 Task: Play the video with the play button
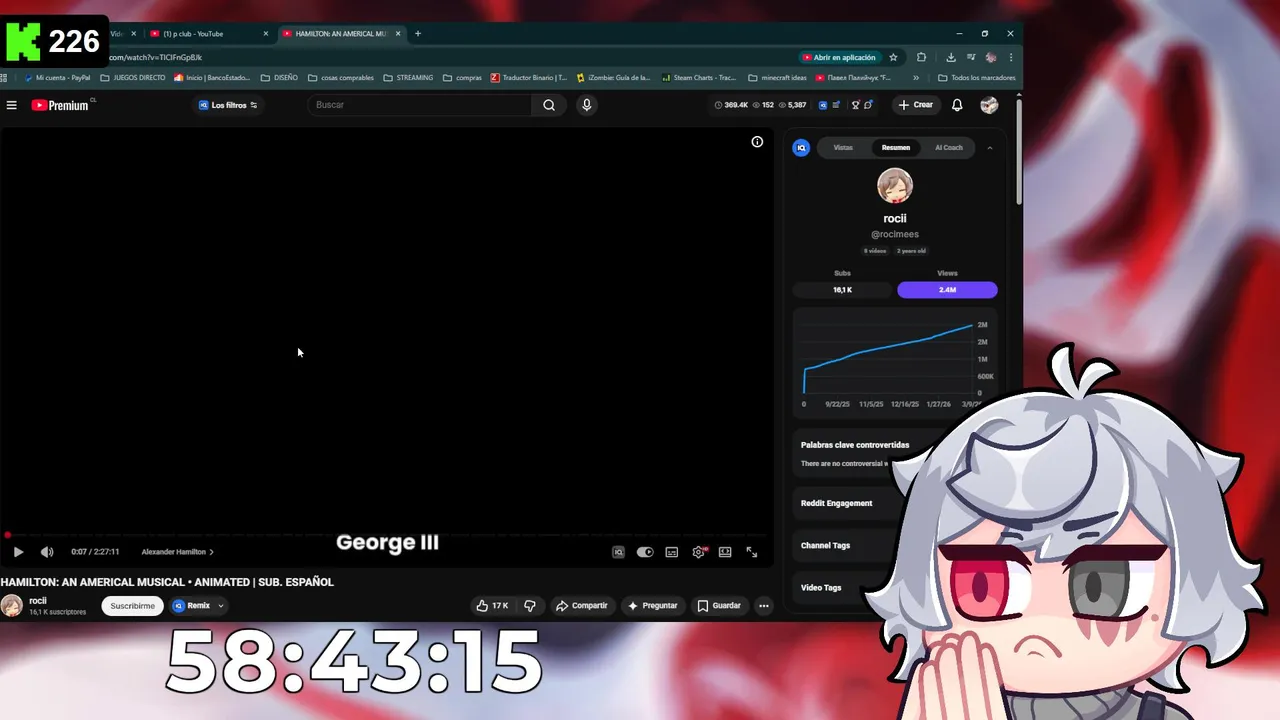[x=18, y=552]
